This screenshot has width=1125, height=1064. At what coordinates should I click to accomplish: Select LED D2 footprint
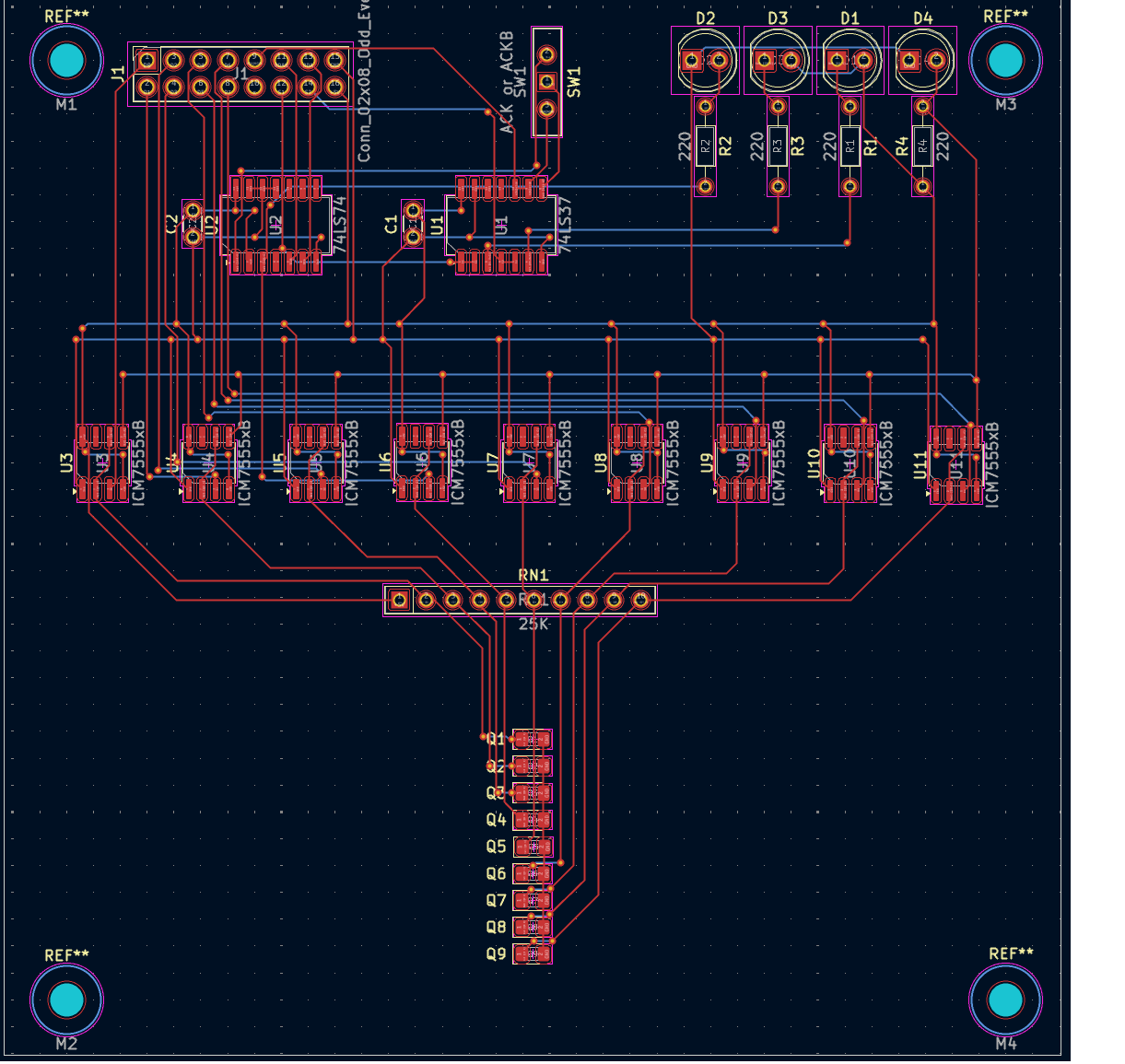[x=705, y=61]
